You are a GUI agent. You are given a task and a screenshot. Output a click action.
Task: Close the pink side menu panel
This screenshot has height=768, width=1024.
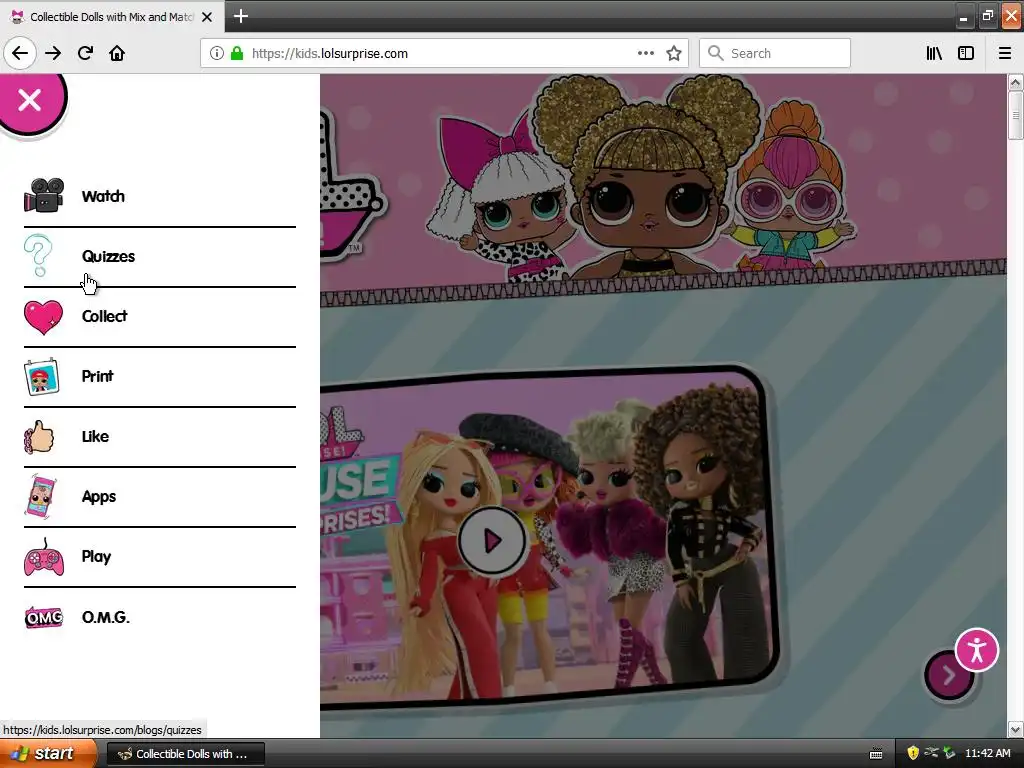[x=30, y=100]
